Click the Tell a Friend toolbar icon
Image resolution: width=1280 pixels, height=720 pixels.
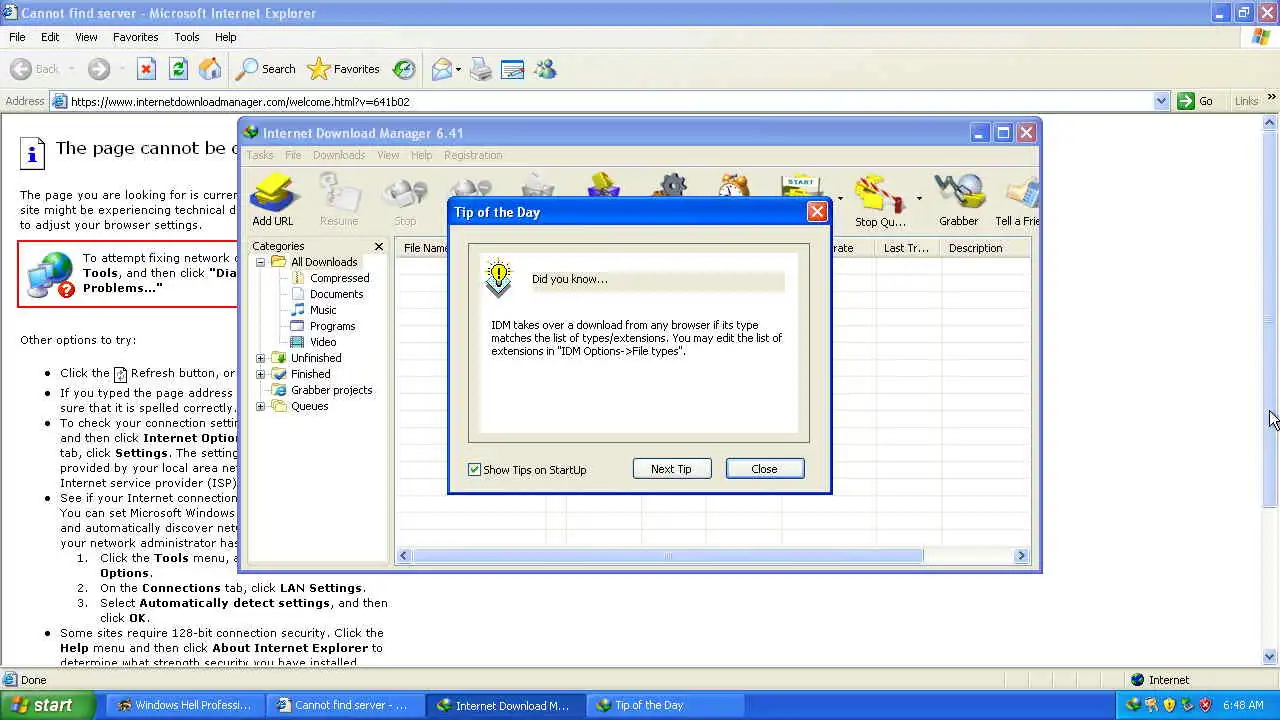pyautogui.click(x=1018, y=200)
